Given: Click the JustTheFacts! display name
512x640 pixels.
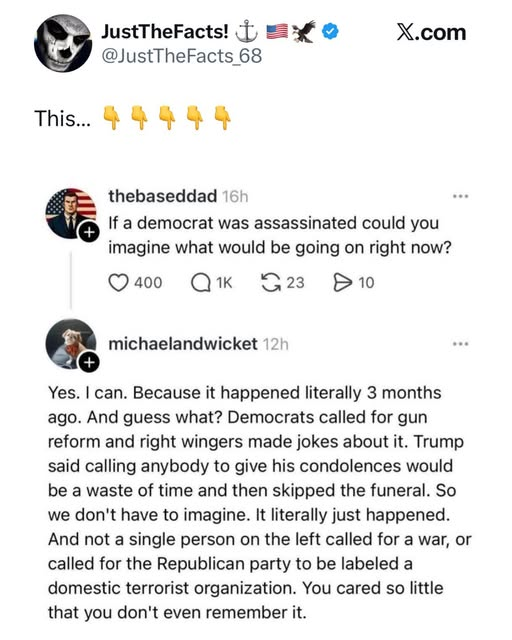Looking at the screenshot, I should click(x=165, y=32).
